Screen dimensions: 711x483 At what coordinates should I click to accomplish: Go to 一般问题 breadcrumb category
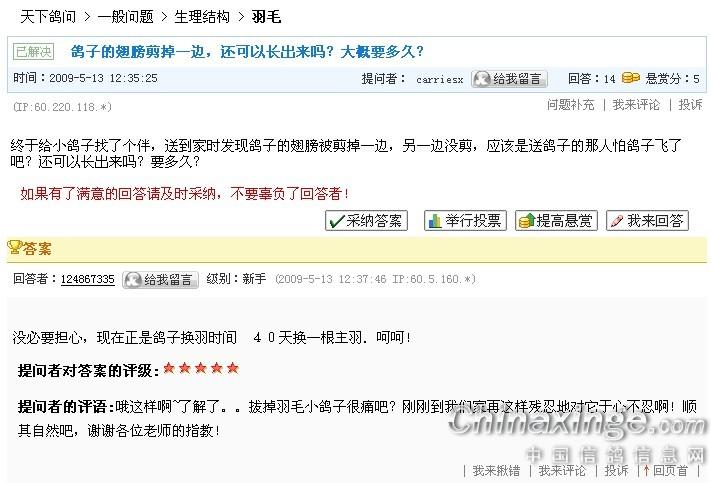click(x=125, y=17)
